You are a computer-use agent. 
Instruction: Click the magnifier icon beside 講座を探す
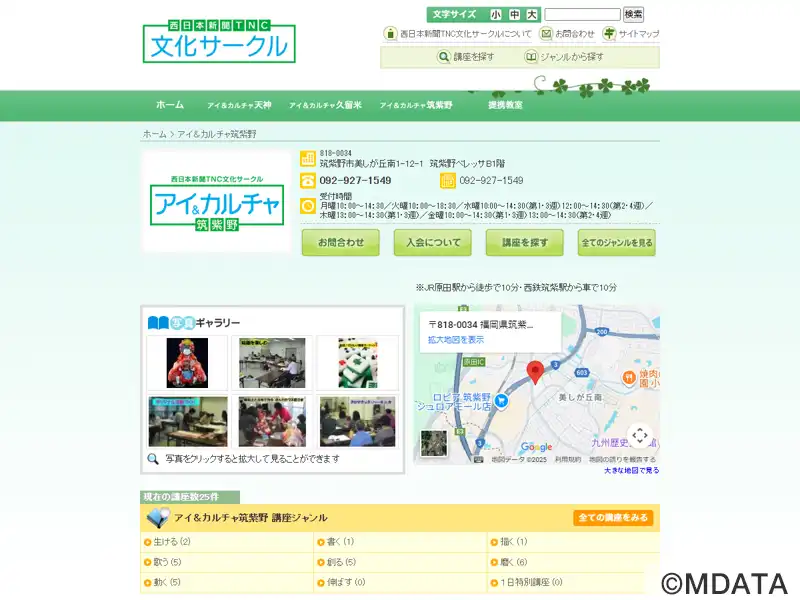click(x=444, y=57)
